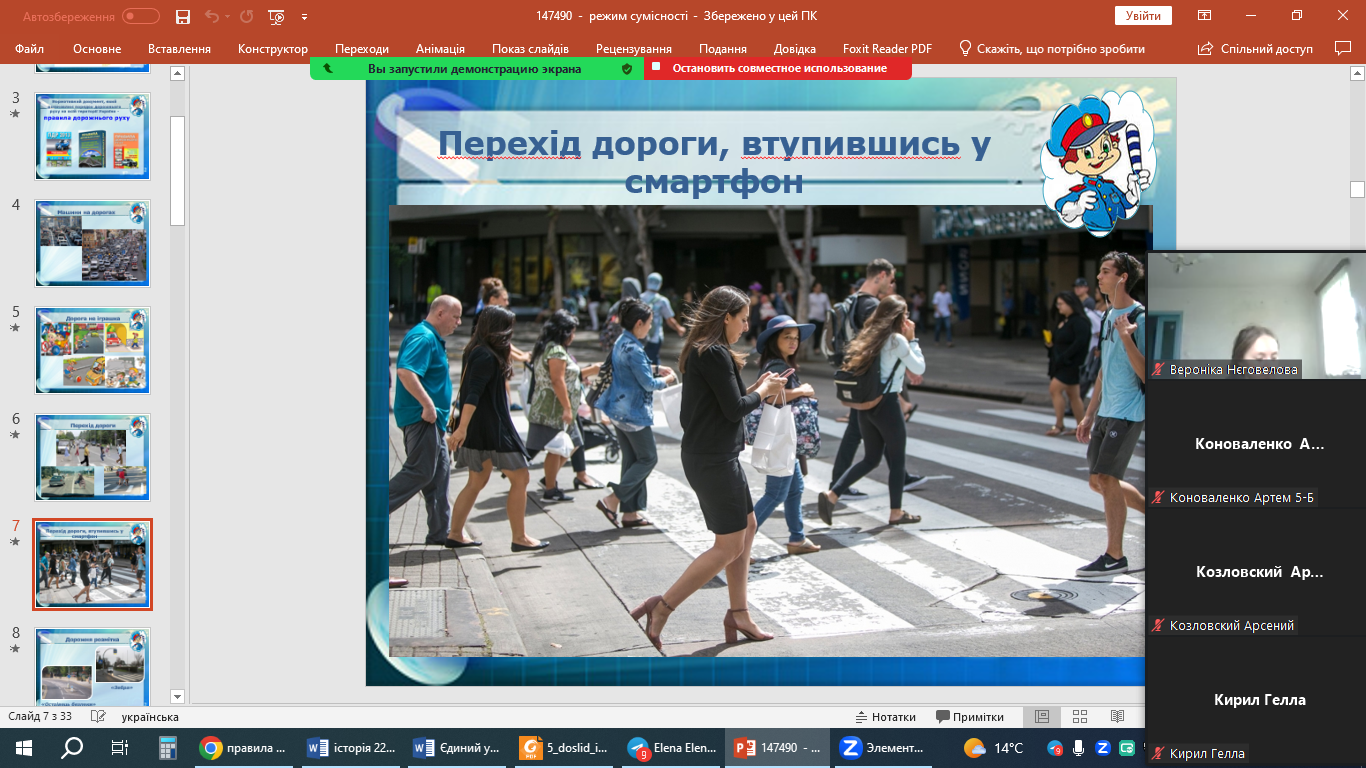This screenshot has height=768, width=1366.
Task: Toggle Нотатки notes pane
Action: coord(885,717)
